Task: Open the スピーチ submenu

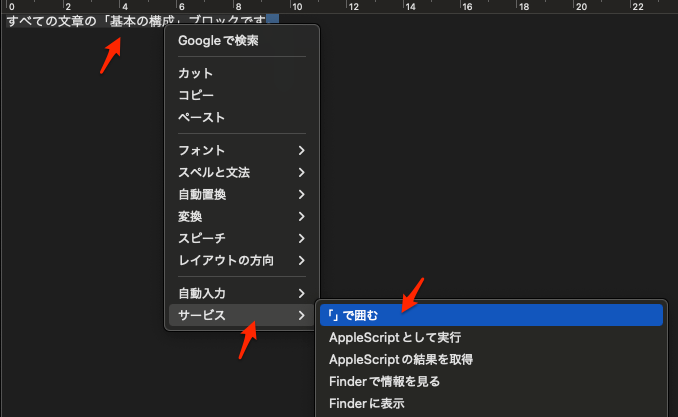Action: (x=242, y=238)
